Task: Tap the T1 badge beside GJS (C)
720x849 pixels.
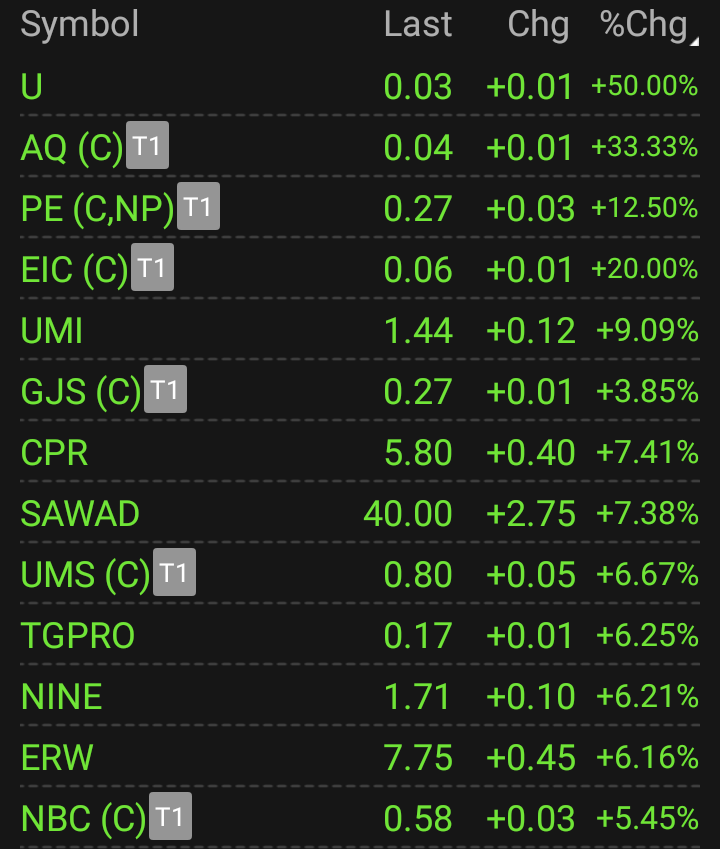Action: [x=165, y=390]
